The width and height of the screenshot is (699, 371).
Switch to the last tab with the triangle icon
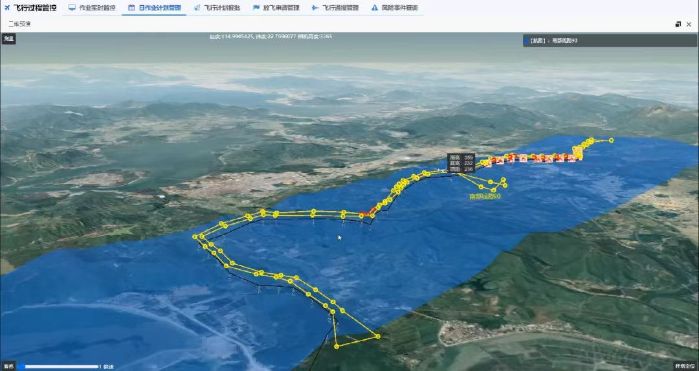pos(395,8)
